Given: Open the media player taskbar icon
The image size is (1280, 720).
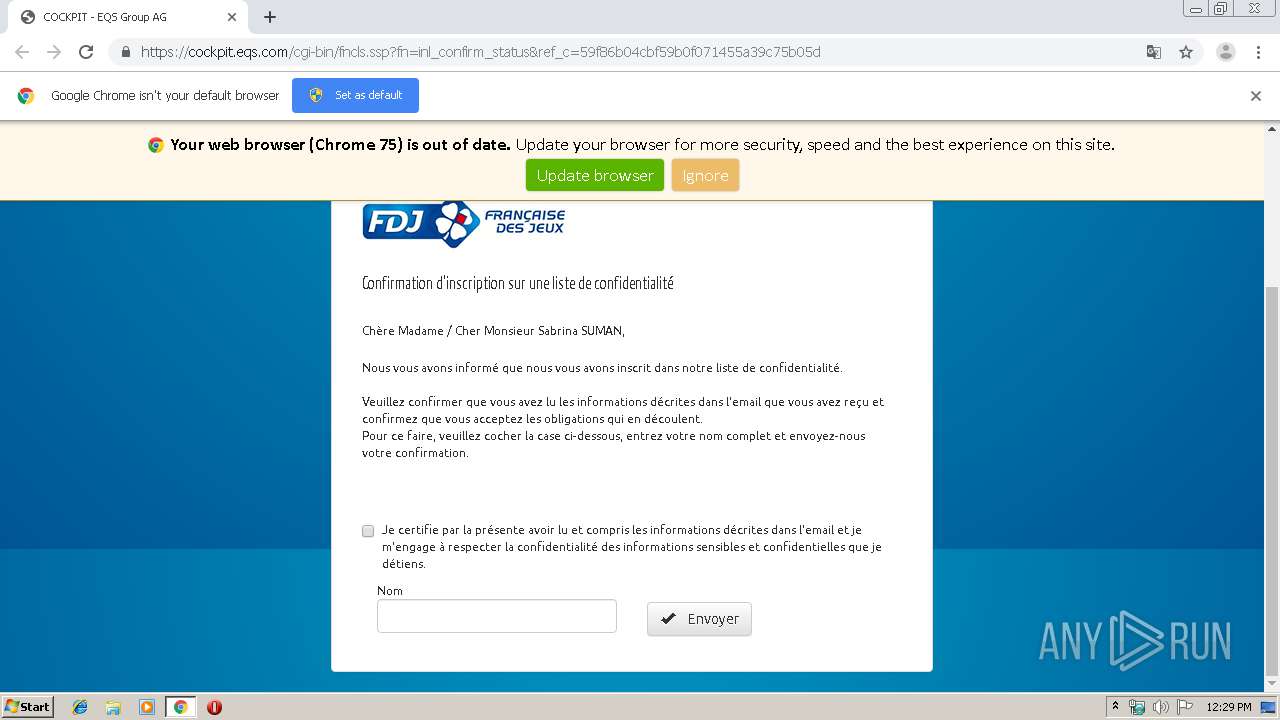Looking at the screenshot, I should point(147,707).
